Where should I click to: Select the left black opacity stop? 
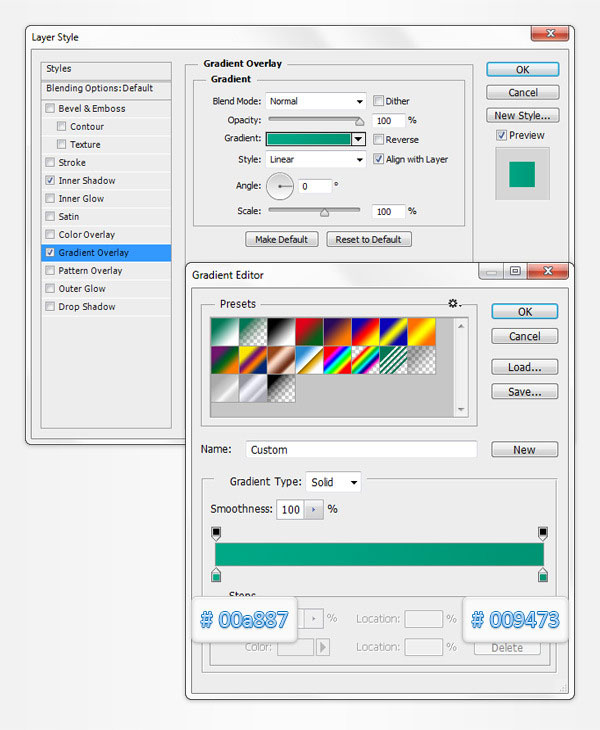tap(216, 533)
